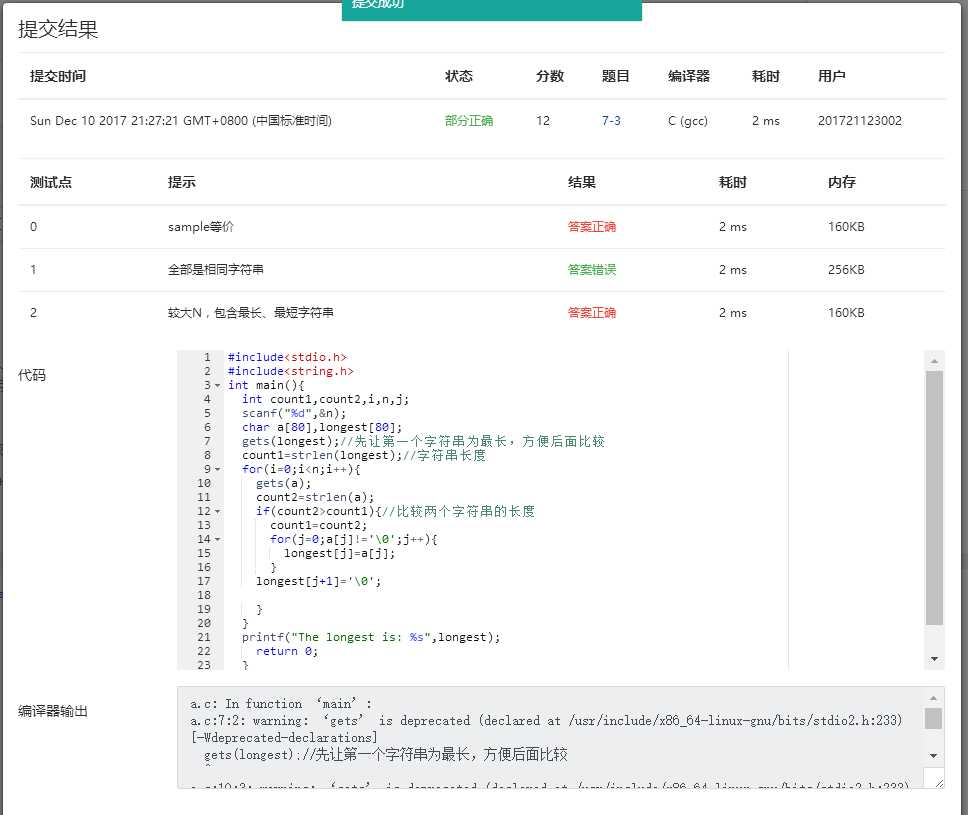Click the 代码 label
Screen dimensions: 968x815
click(x=31, y=375)
